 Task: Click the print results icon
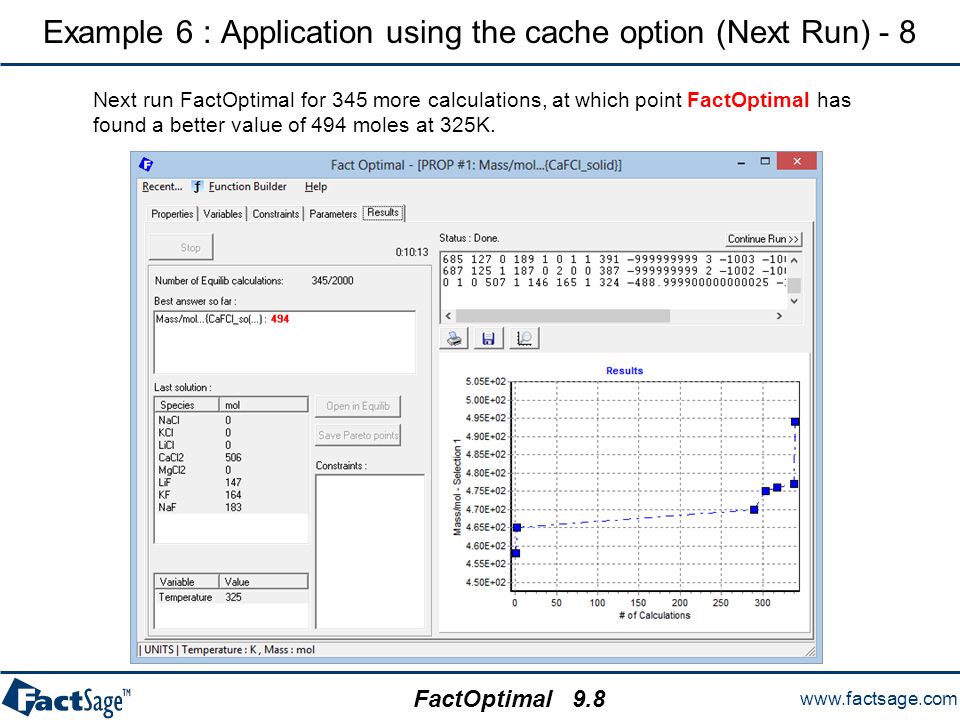(x=454, y=338)
